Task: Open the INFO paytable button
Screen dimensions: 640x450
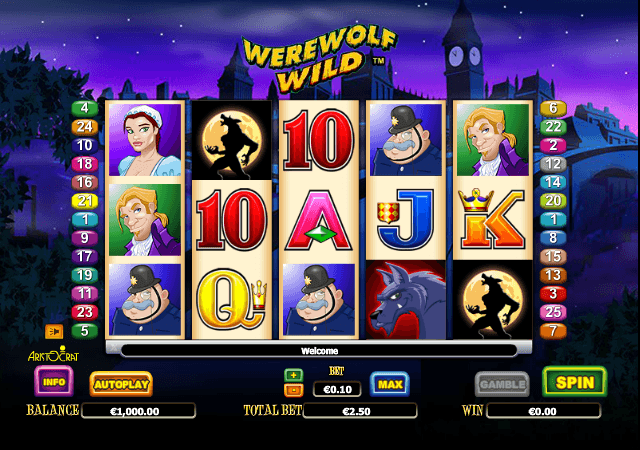Action: pos(54,381)
